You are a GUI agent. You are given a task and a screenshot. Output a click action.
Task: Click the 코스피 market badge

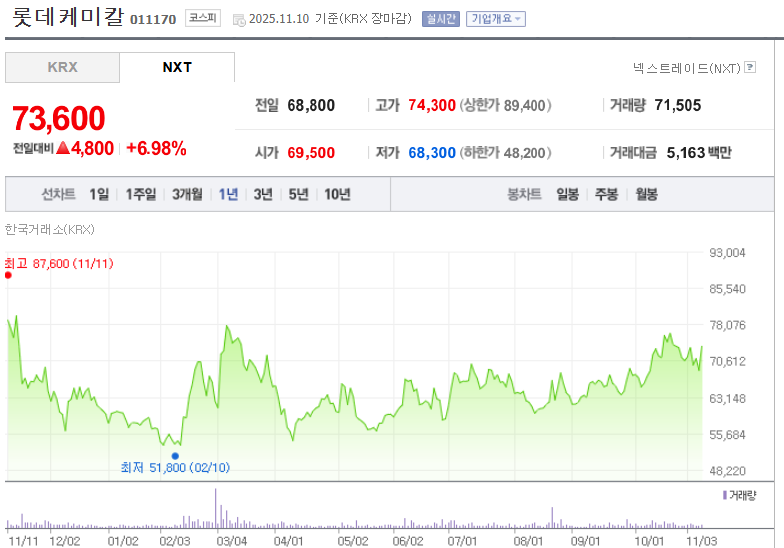pos(202,18)
